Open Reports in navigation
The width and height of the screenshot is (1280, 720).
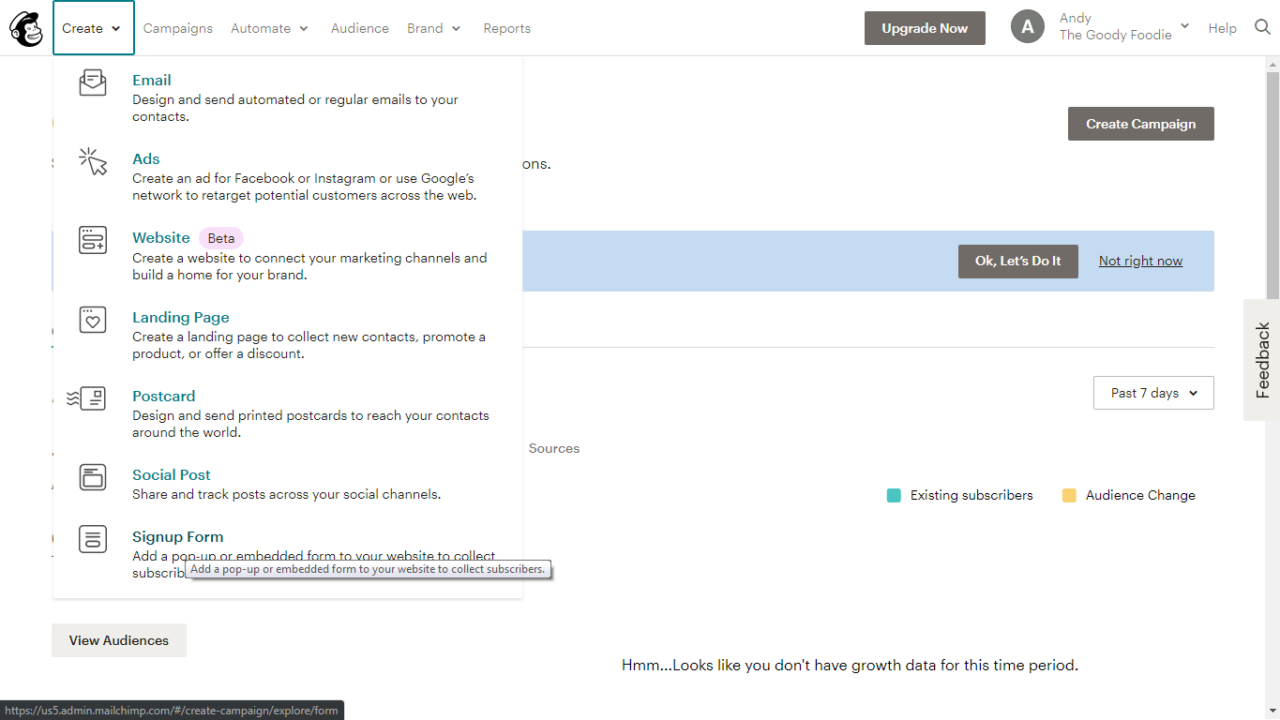(507, 28)
